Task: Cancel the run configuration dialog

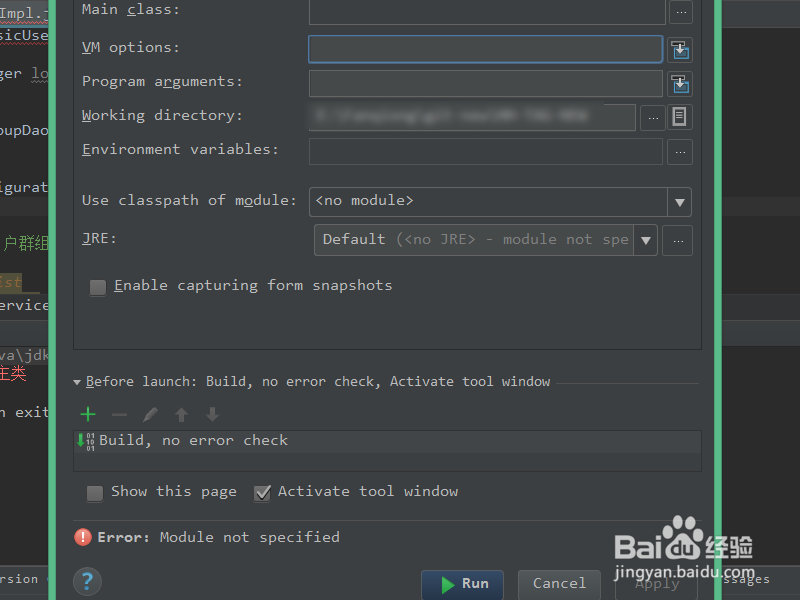Action: [559, 584]
